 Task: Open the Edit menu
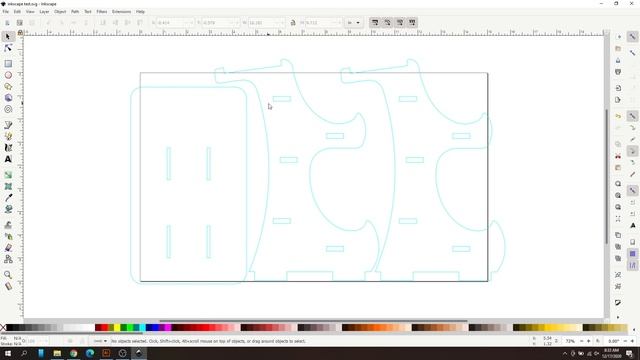17,12
